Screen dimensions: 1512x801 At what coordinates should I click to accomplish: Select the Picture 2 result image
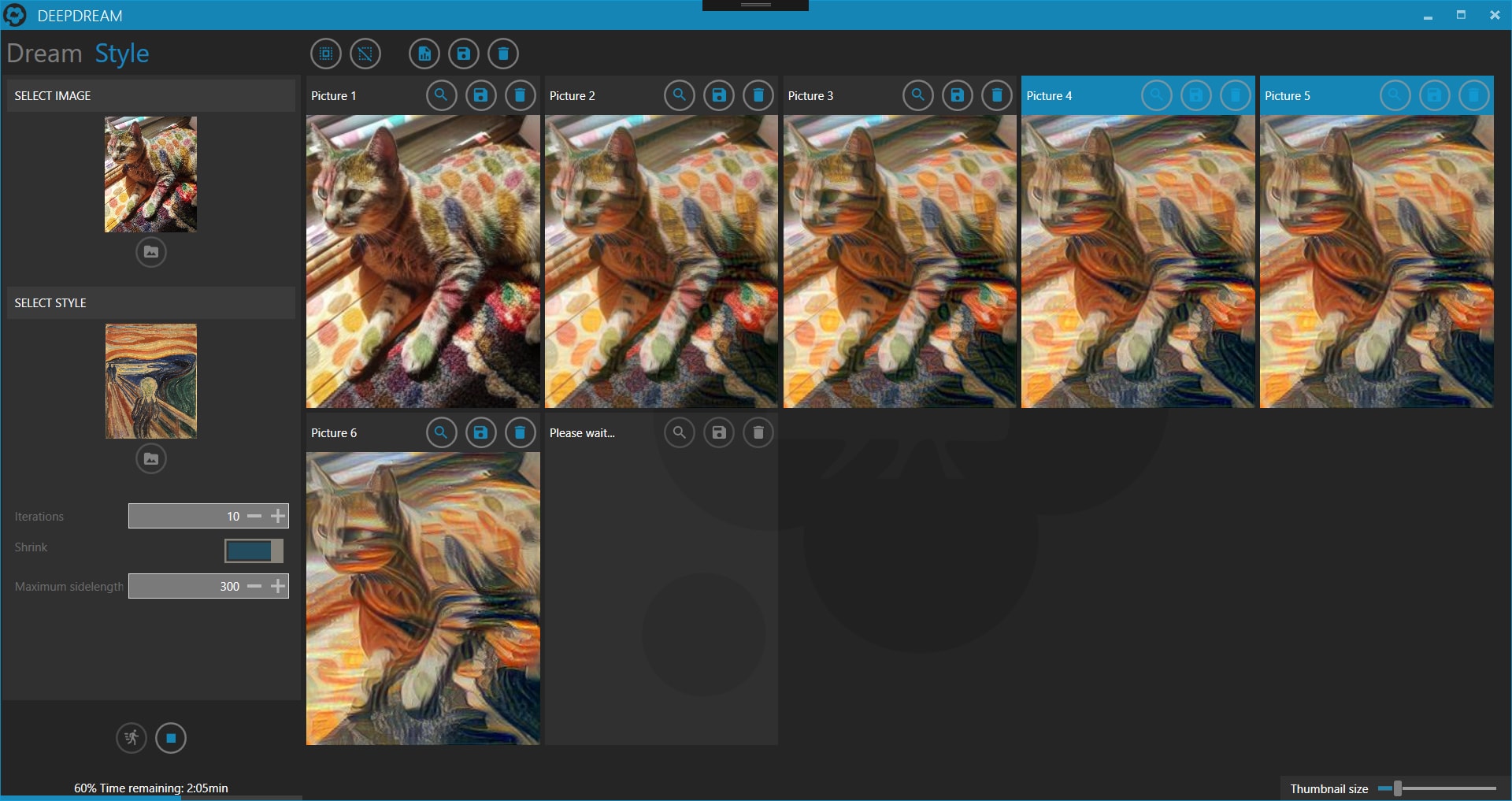click(661, 261)
